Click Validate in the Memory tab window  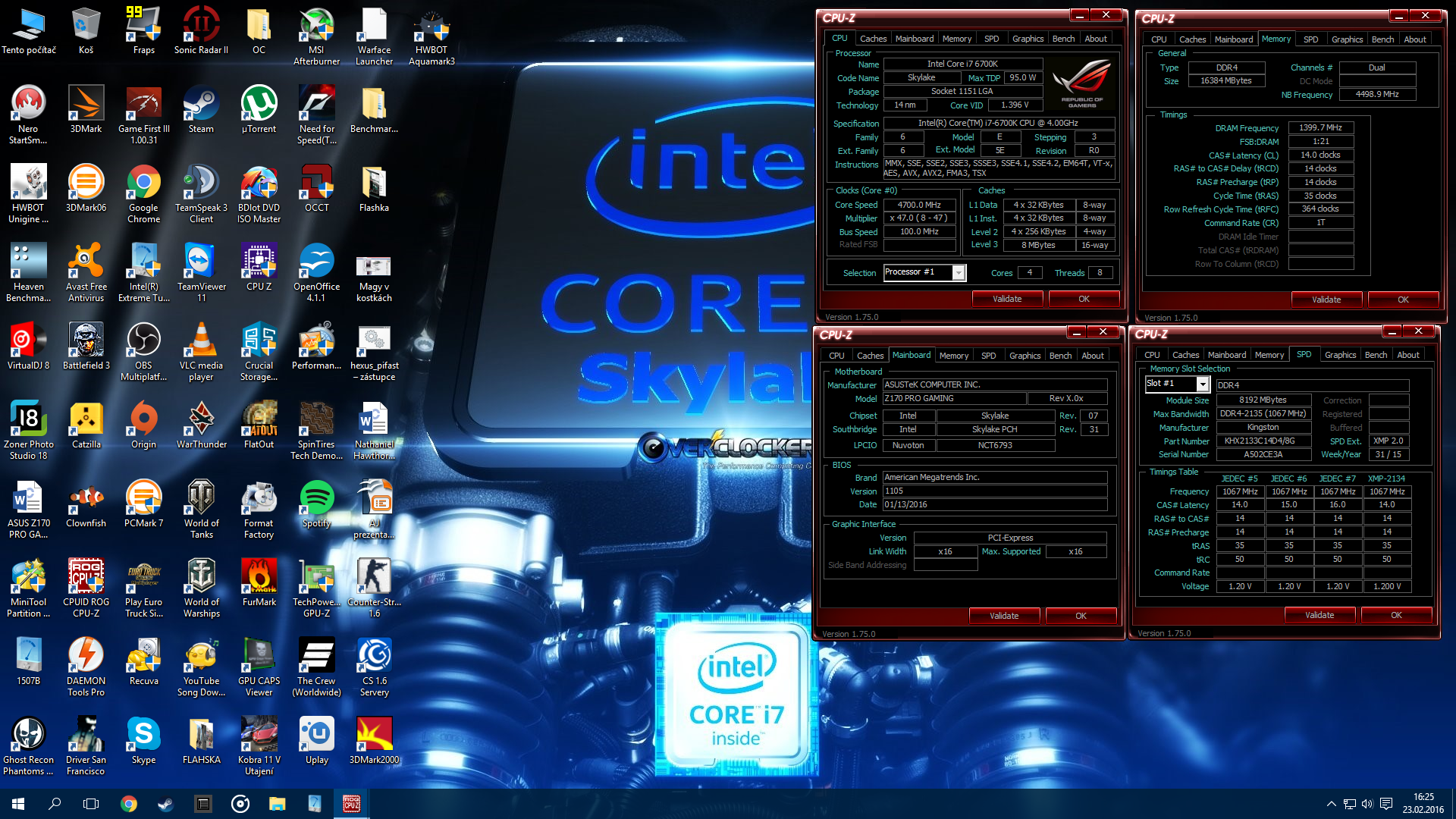click(x=1326, y=300)
